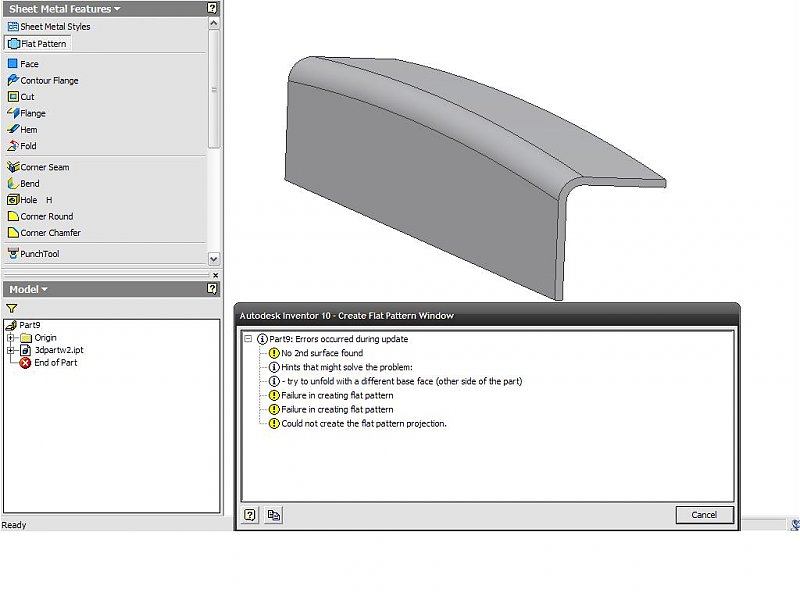
Task: Click panel scrollbar up arrow
Action: coord(214,23)
